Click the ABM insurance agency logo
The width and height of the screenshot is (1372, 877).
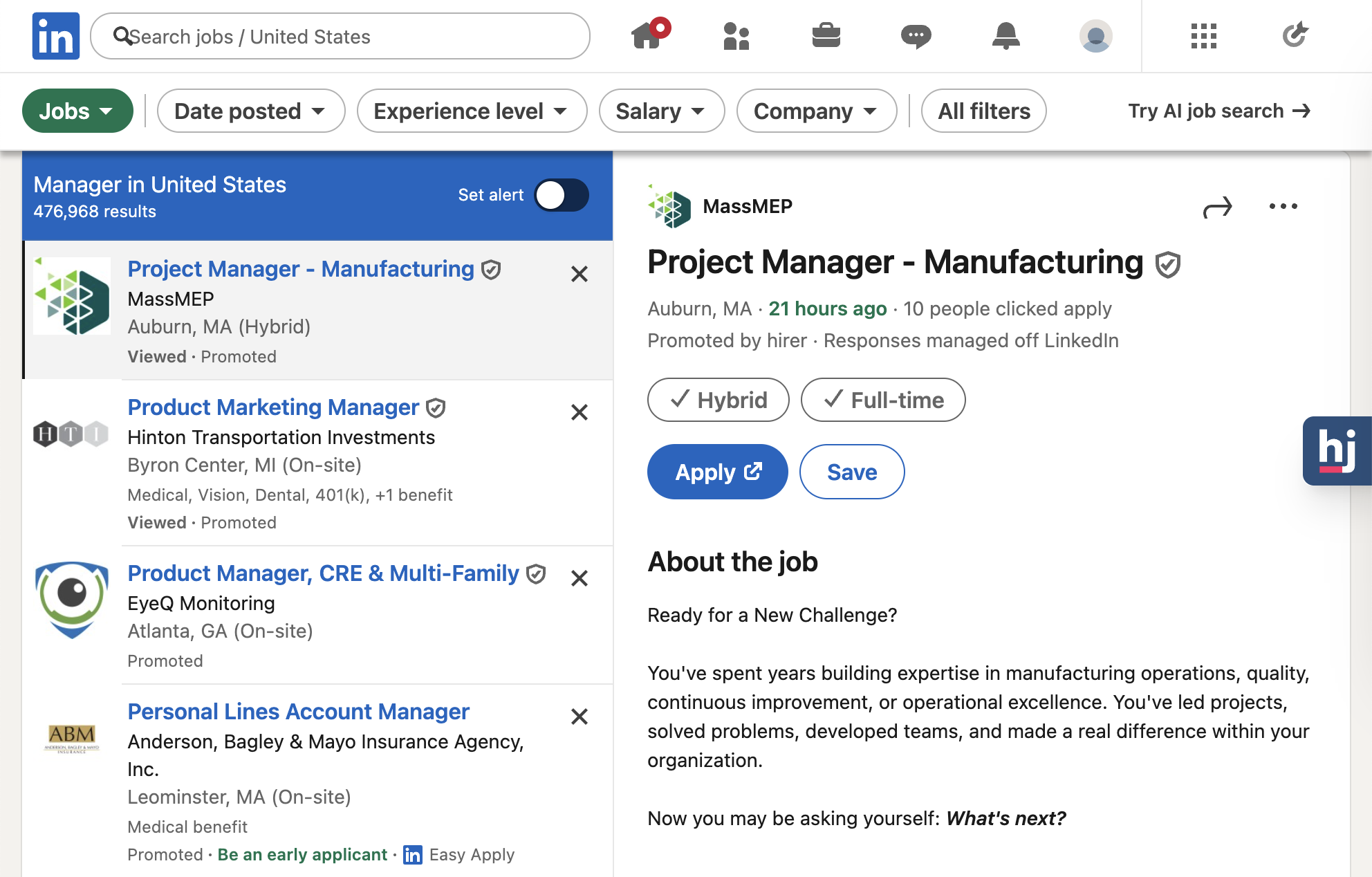72,739
